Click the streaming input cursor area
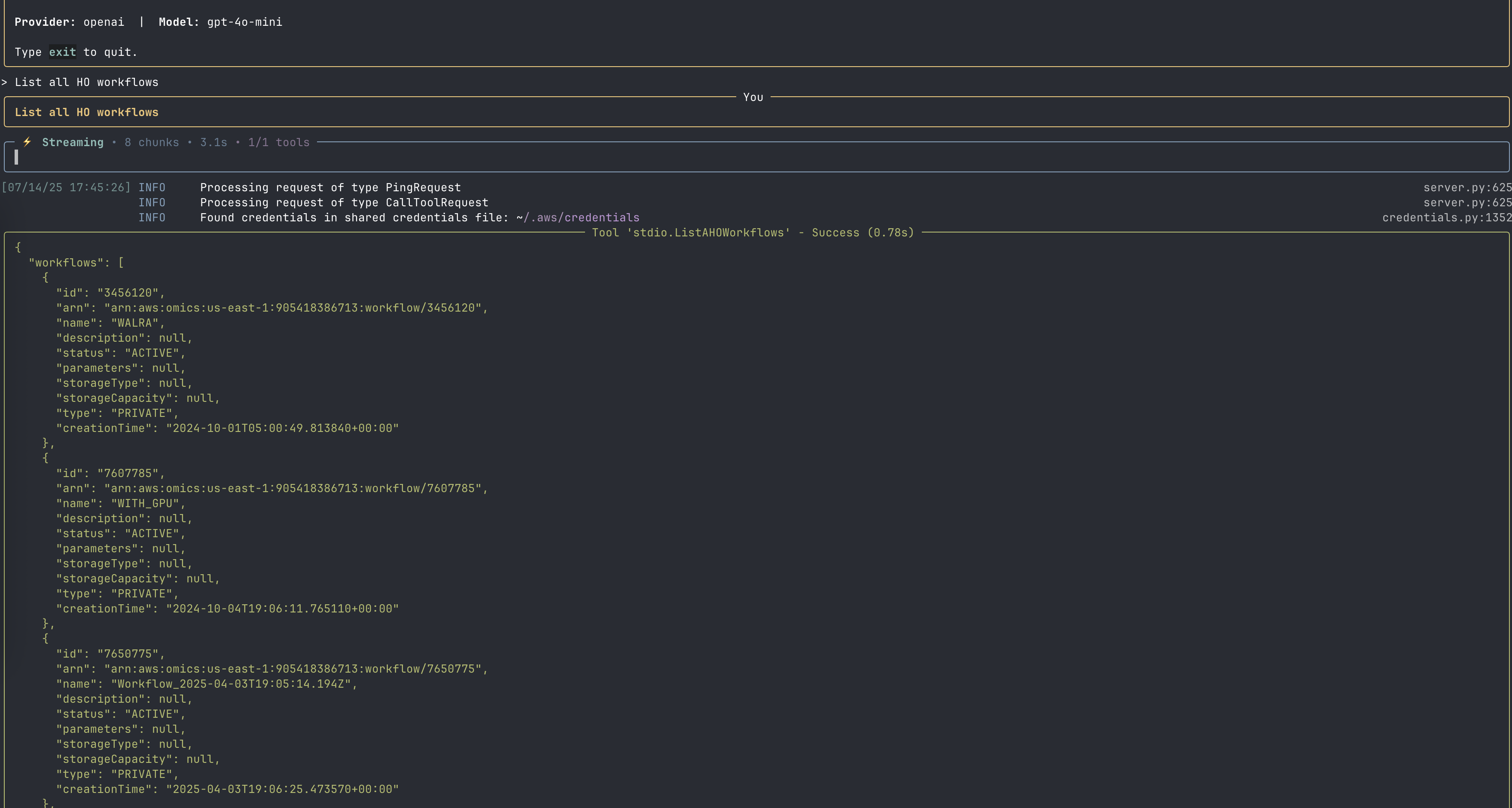The width and height of the screenshot is (1512, 808). click(17, 157)
